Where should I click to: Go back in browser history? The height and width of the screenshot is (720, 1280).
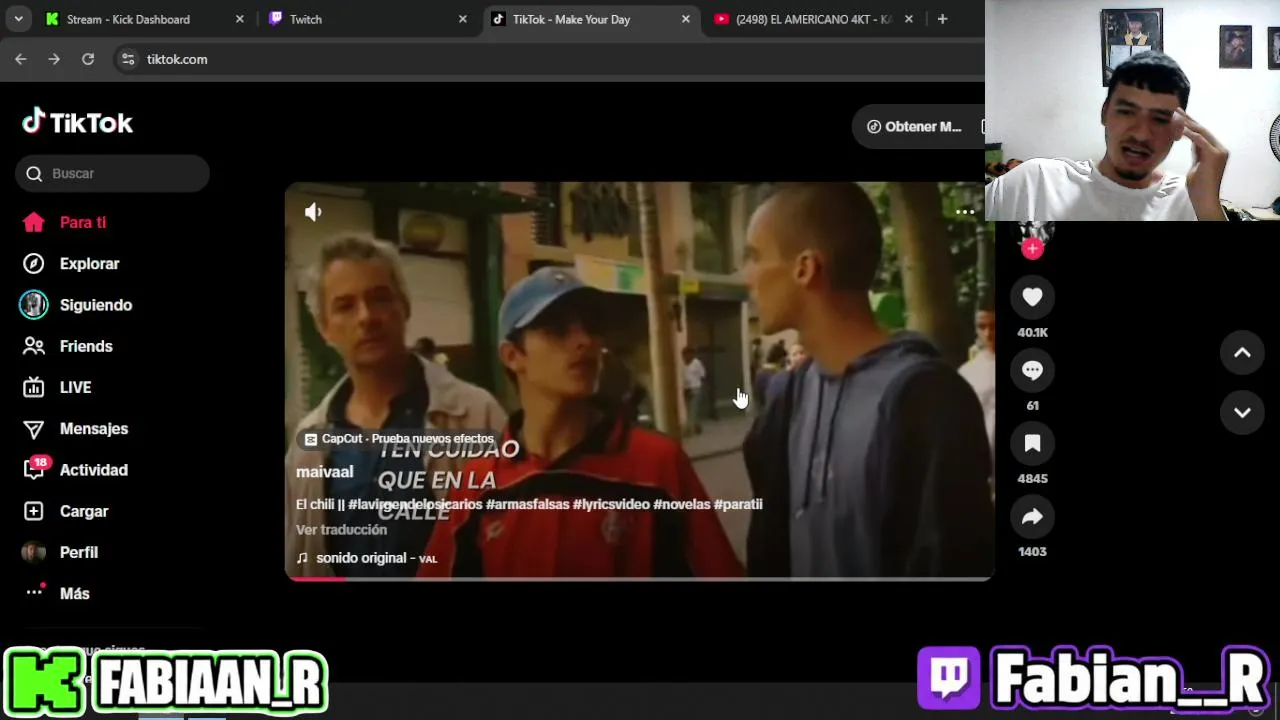point(21,59)
